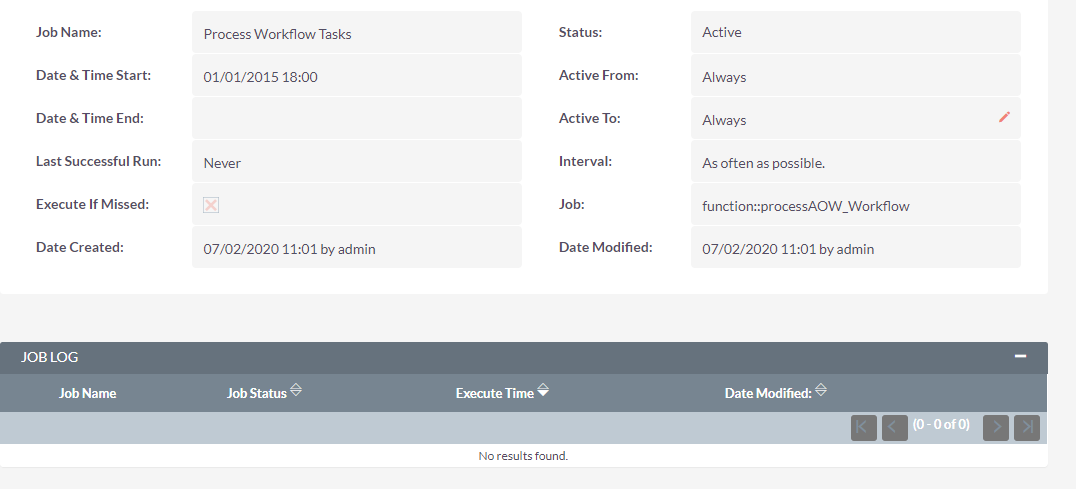This screenshot has height=489, width=1076.
Task: Click the Last Successful Run value
Action: click(x=222, y=163)
